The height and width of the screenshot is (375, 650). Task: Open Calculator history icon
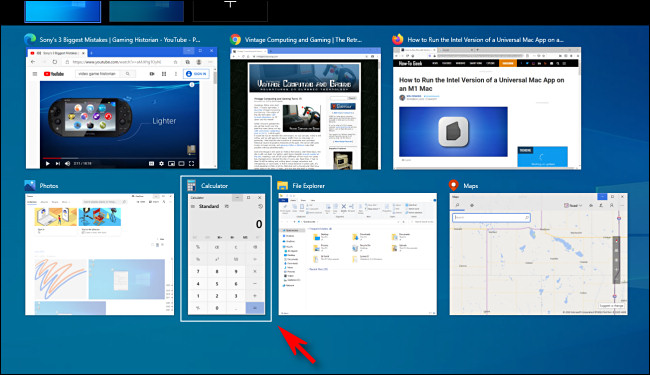tap(260, 206)
